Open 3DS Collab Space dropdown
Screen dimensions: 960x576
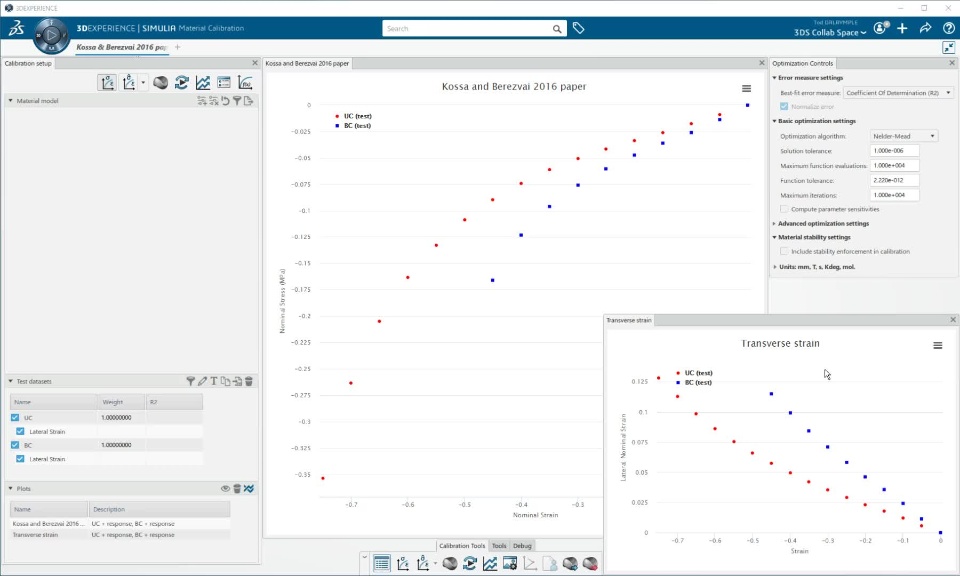point(830,32)
